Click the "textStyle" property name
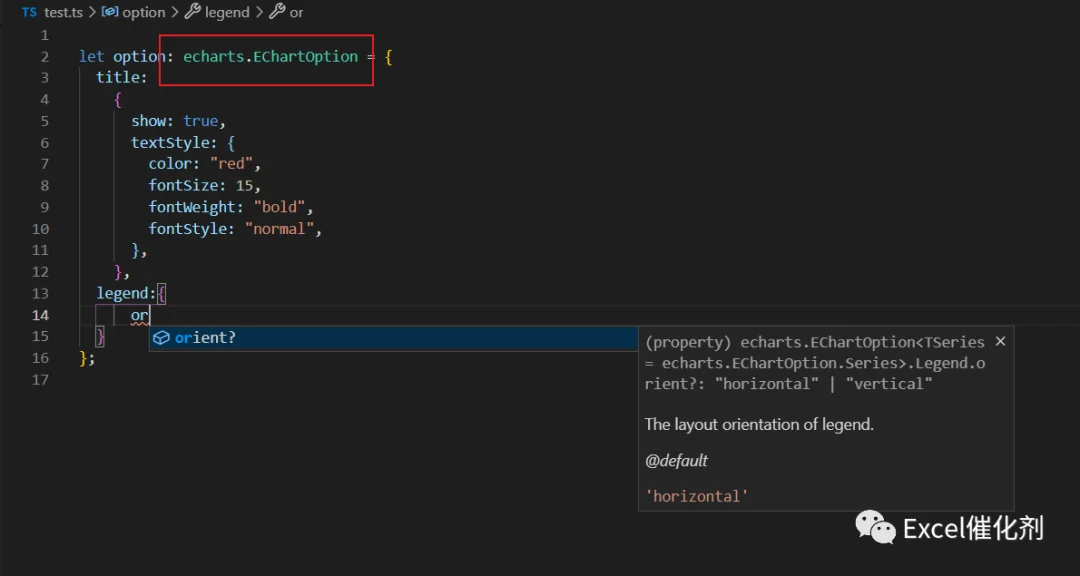Image resolution: width=1080 pixels, height=576 pixels. click(170, 143)
